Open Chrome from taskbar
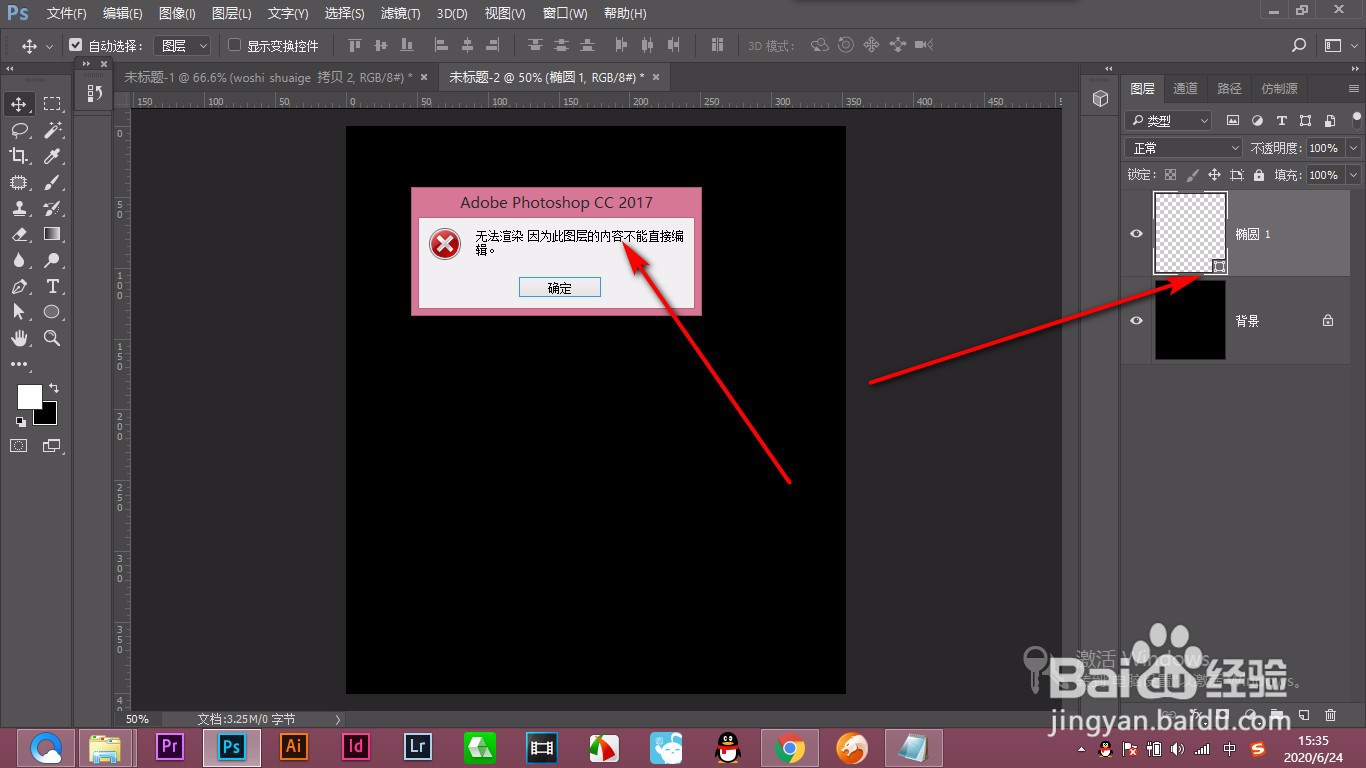The height and width of the screenshot is (768, 1366). (790, 747)
